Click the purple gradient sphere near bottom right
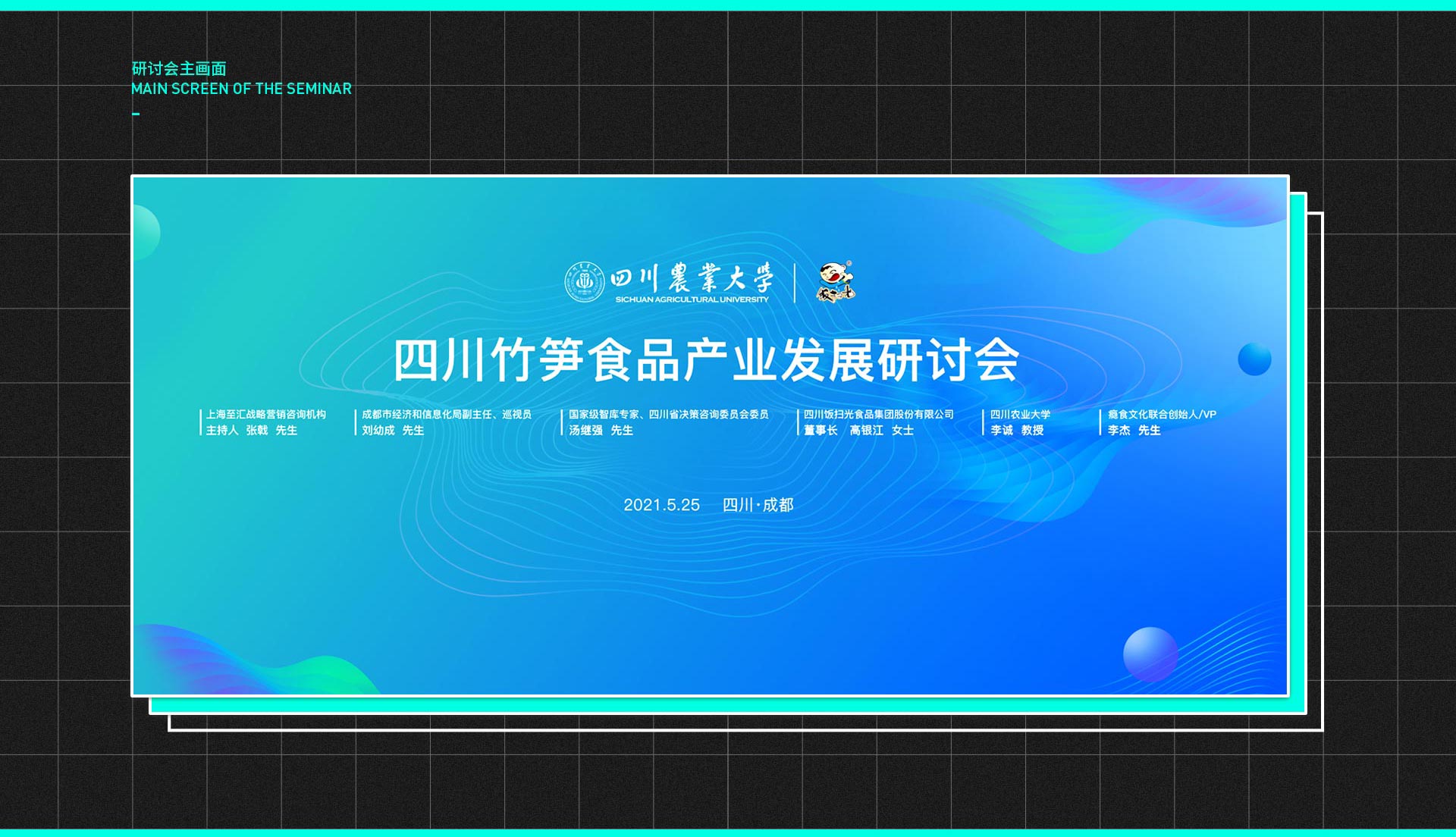 (x=1150, y=654)
